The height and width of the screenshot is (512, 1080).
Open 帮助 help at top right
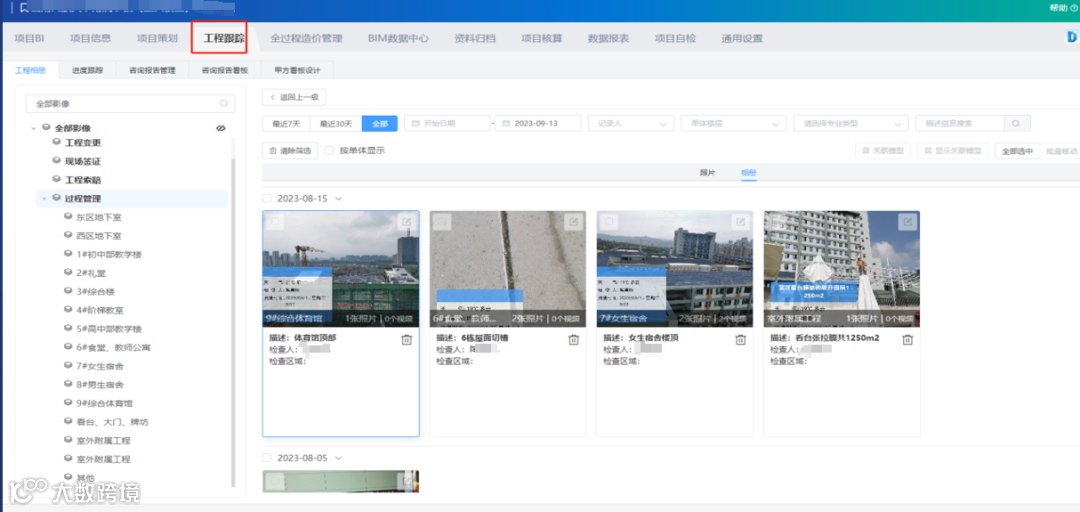[1063, 8]
